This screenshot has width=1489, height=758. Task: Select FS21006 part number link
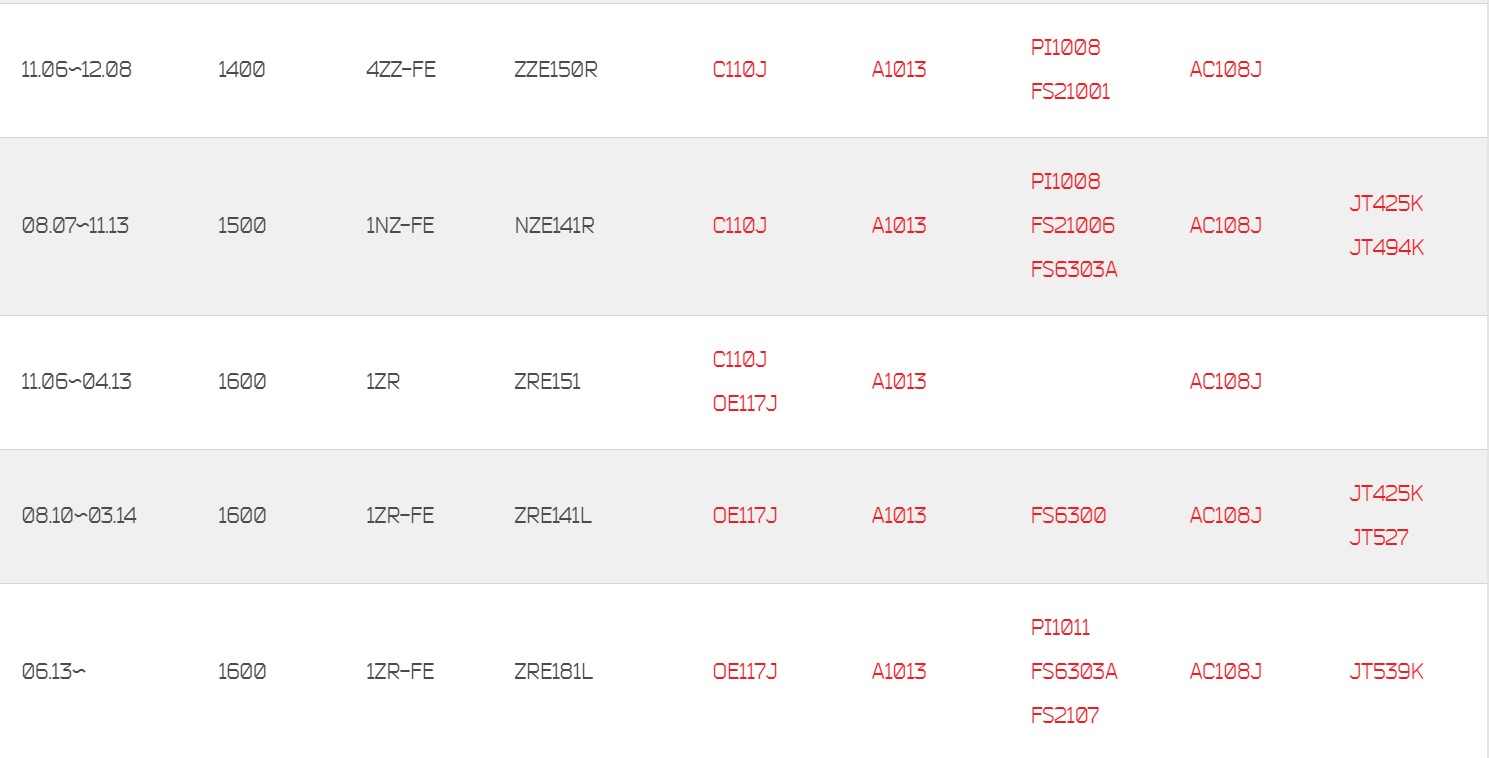pos(1072,226)
